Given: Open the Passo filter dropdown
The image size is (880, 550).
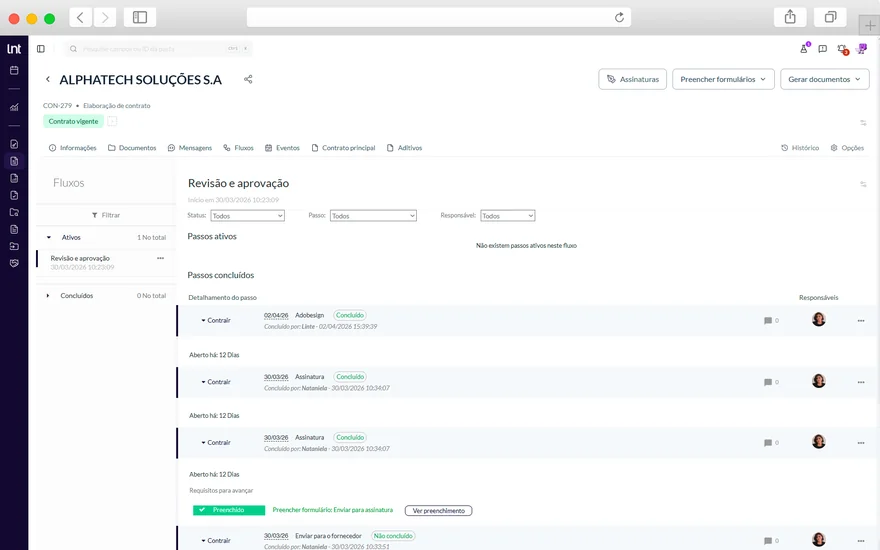Looking at the screenshot, I should pyautogui.click(x=373, y=216).
